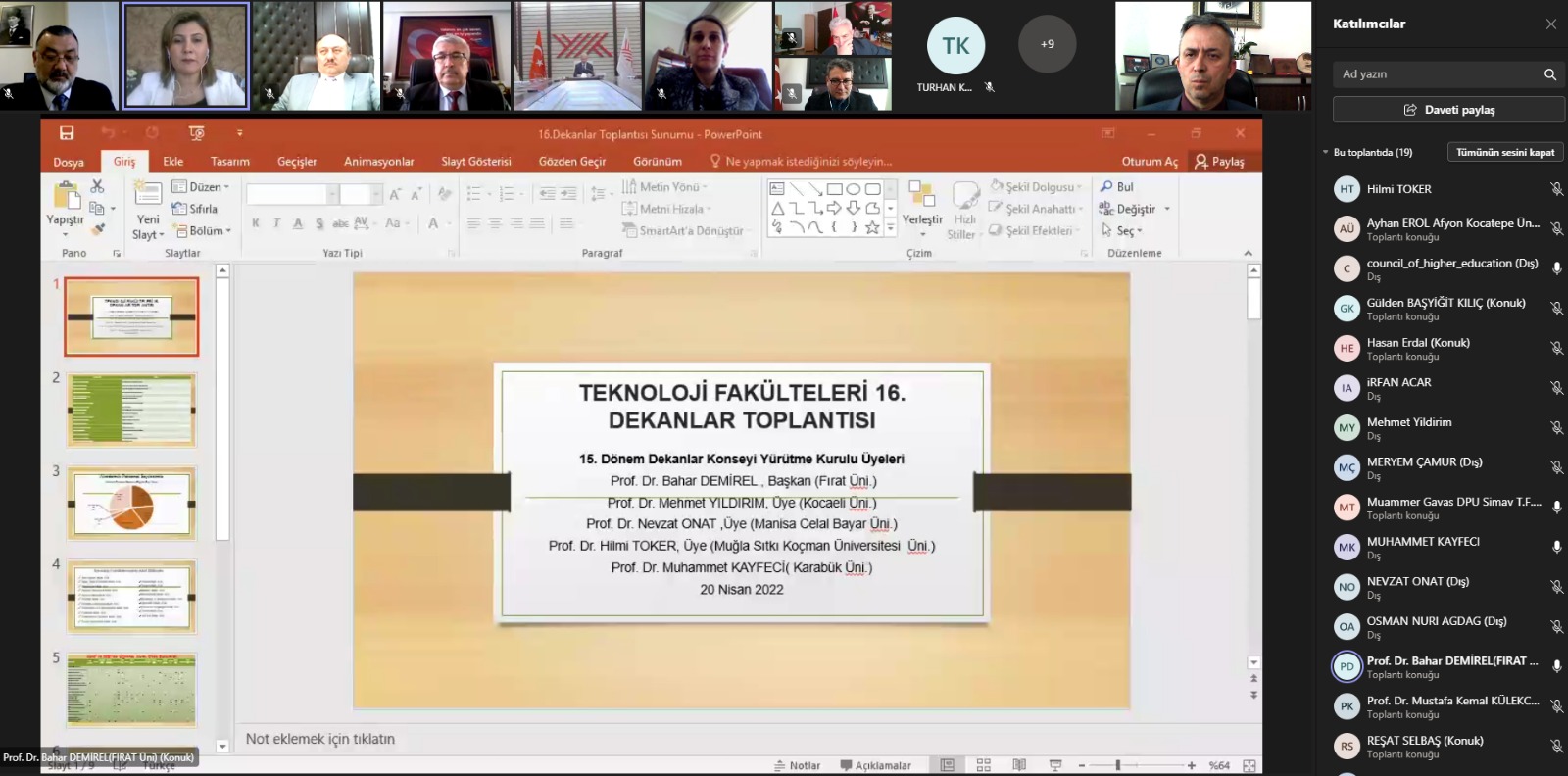
Task: Select slide 3 pie chart thumbnail
Action: click(x=131, y=503)
